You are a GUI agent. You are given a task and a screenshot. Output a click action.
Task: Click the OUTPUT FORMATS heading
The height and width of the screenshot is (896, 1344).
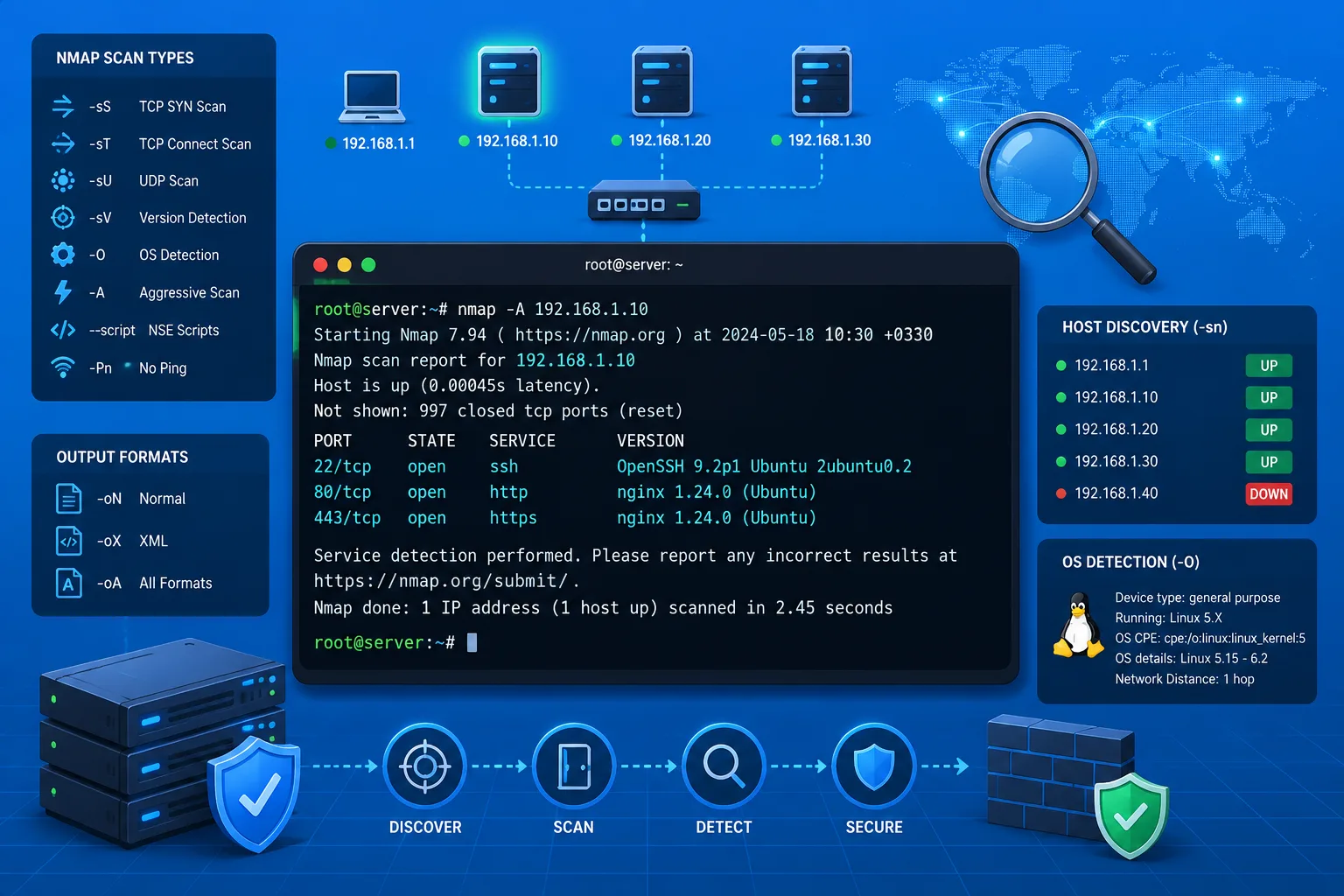[122, 457]
